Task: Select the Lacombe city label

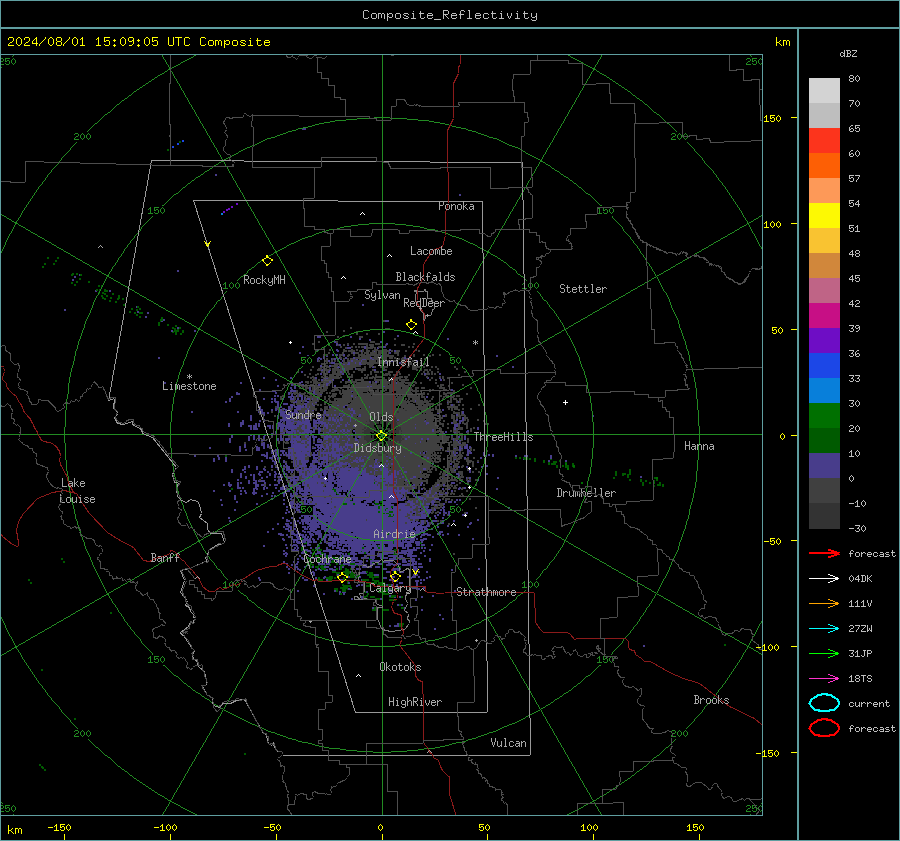Action: click(431, 251)
